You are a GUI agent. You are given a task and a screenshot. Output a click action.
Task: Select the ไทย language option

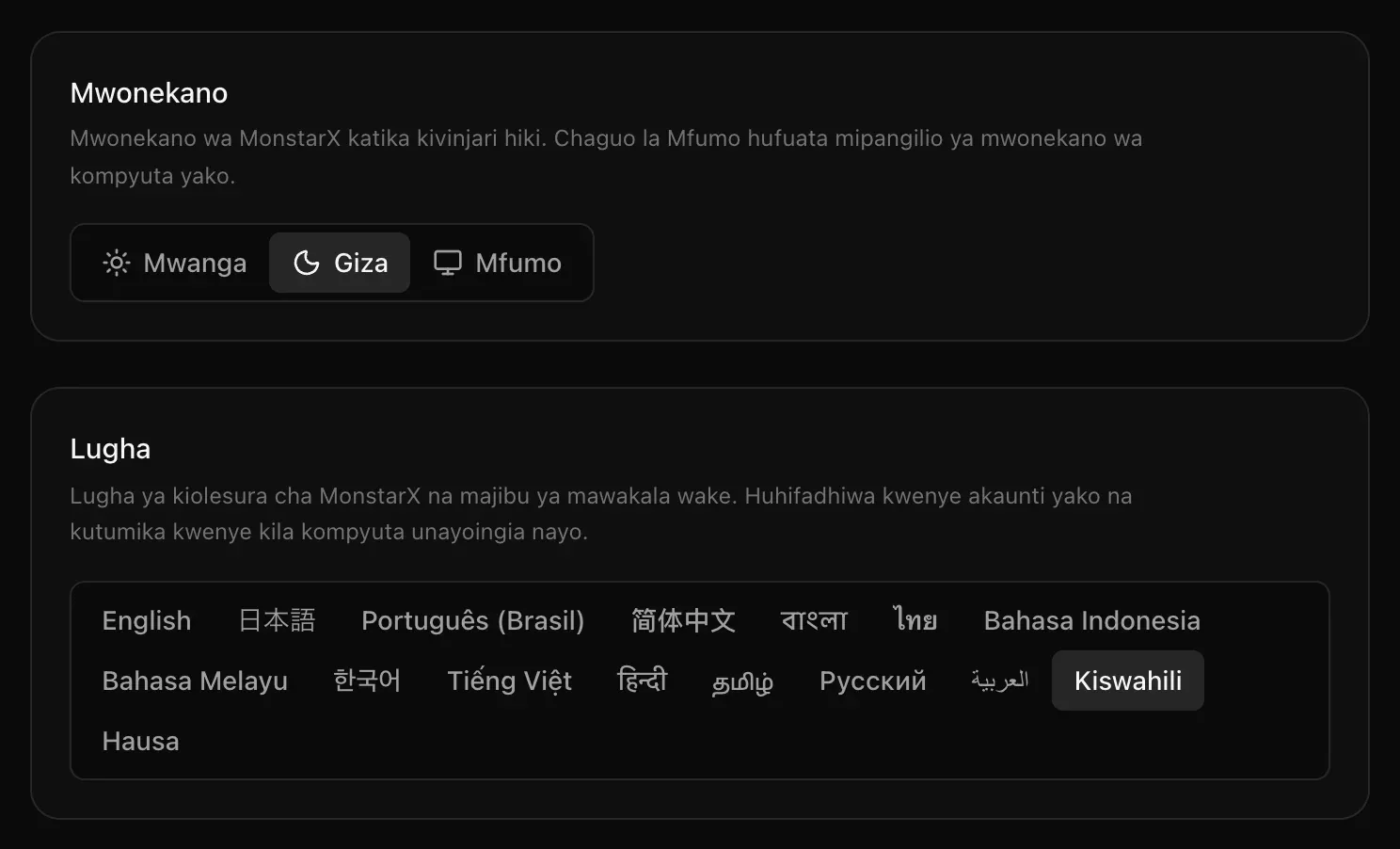(x=915, y=620)
